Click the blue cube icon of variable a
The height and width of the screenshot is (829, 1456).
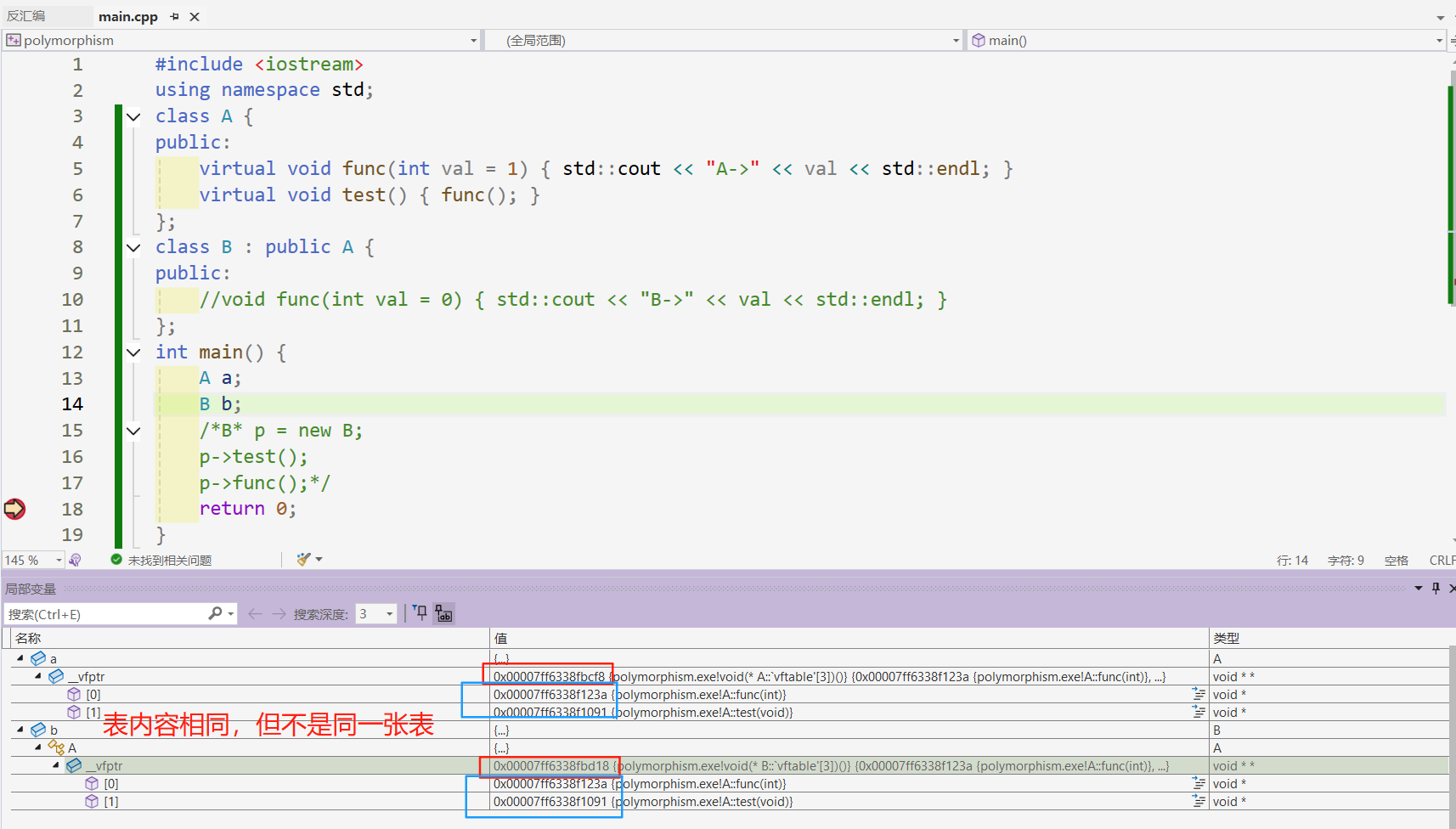[38, 658]
